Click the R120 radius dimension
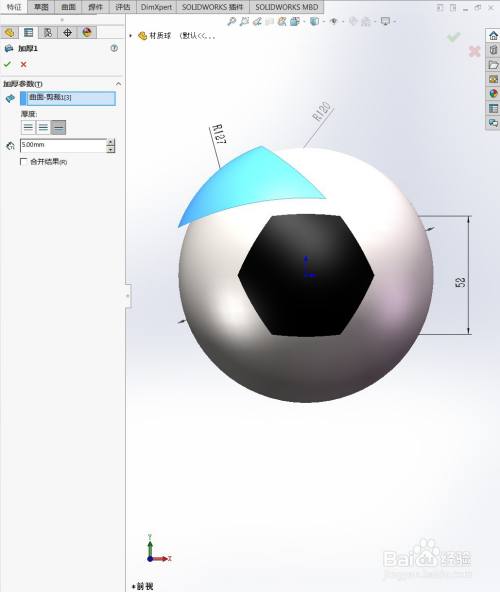Screen dimensions: 500x592 pyautogui.click(x=321, y=111)
